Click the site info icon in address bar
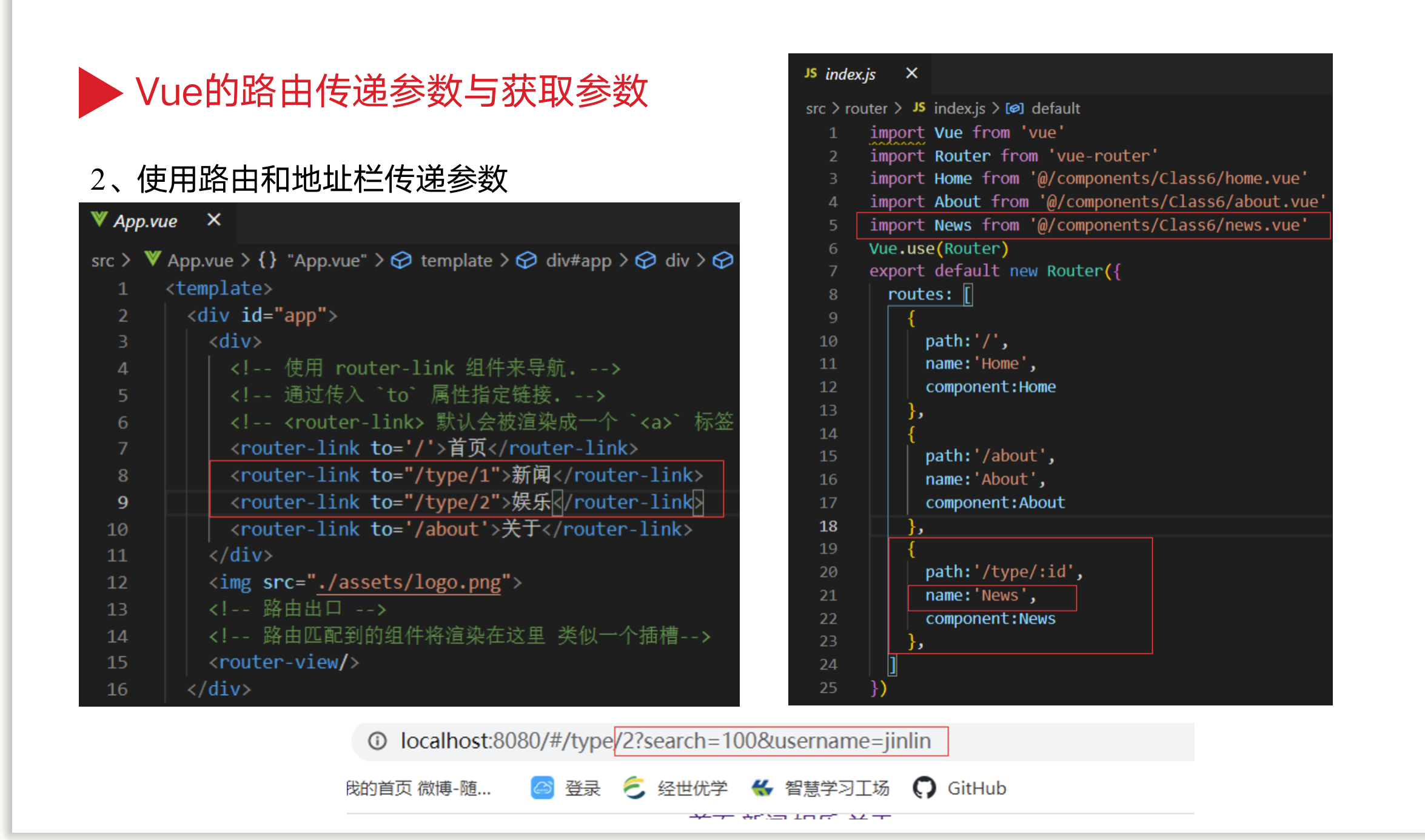The height and width of the screenshot is (840, 1425). point(377,741)
